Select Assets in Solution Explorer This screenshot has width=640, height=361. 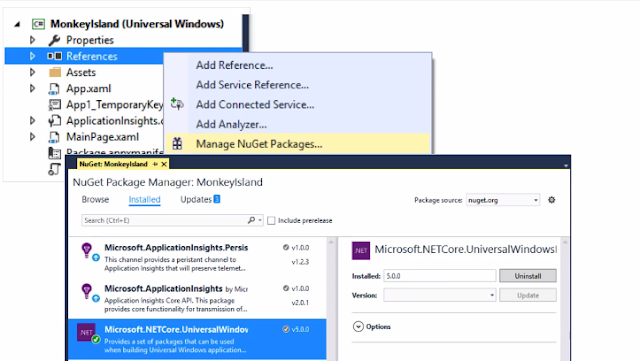81,72
